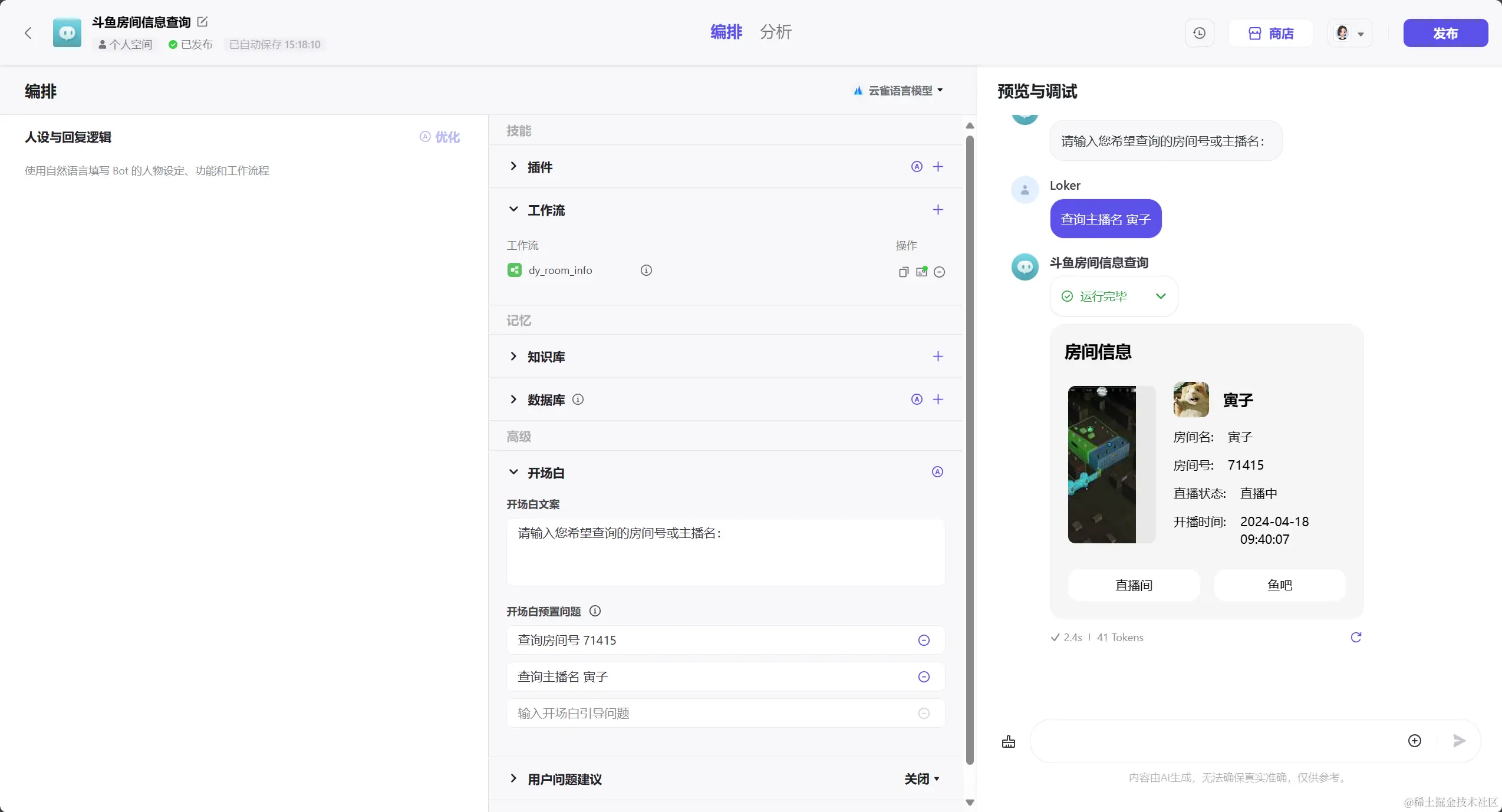
Task: Open the version history clock icon
Action: point(1199,33)
